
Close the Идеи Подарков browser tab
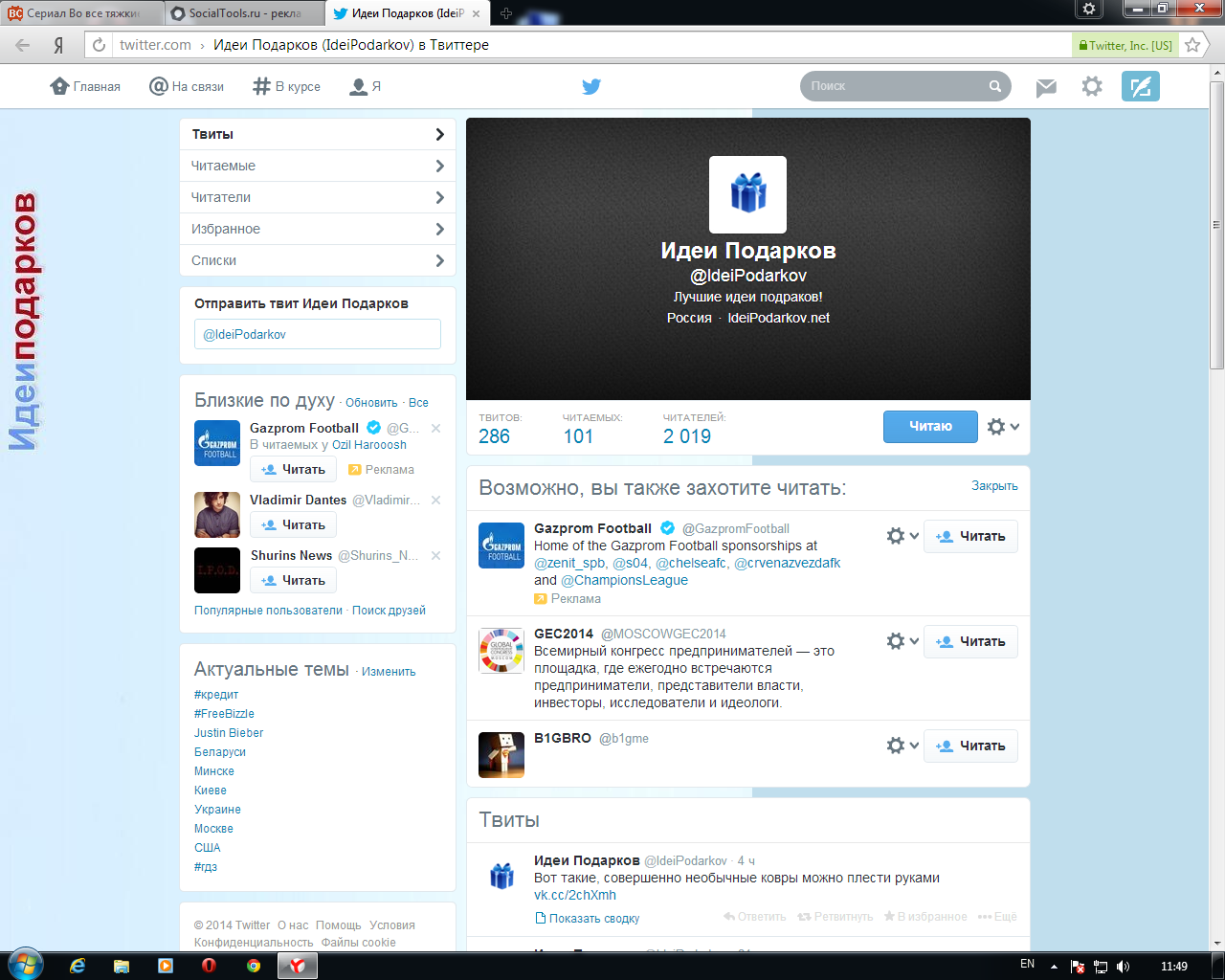[477, 13]
